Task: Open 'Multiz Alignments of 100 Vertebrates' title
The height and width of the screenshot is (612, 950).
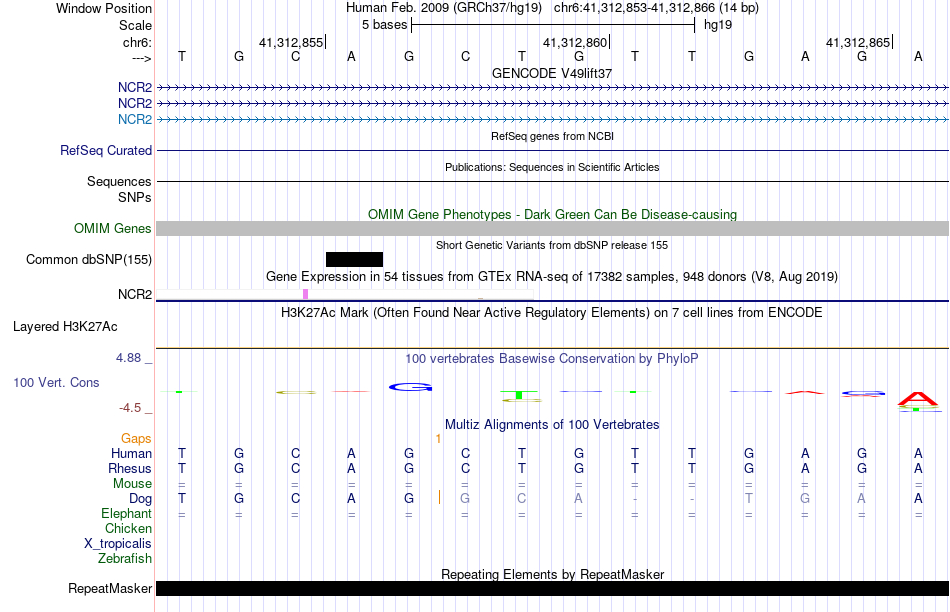Action: pyautogui.click(x=552, y=425)
